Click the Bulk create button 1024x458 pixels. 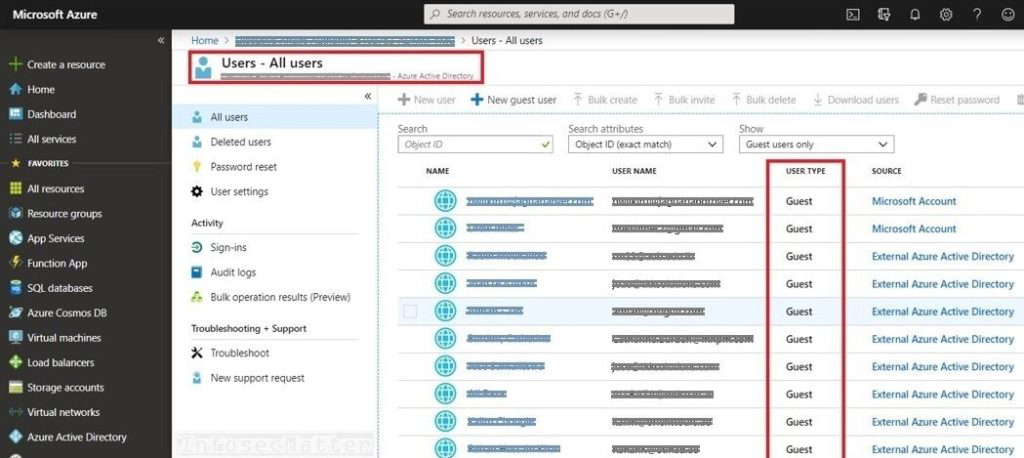click(x=605, y=100)
